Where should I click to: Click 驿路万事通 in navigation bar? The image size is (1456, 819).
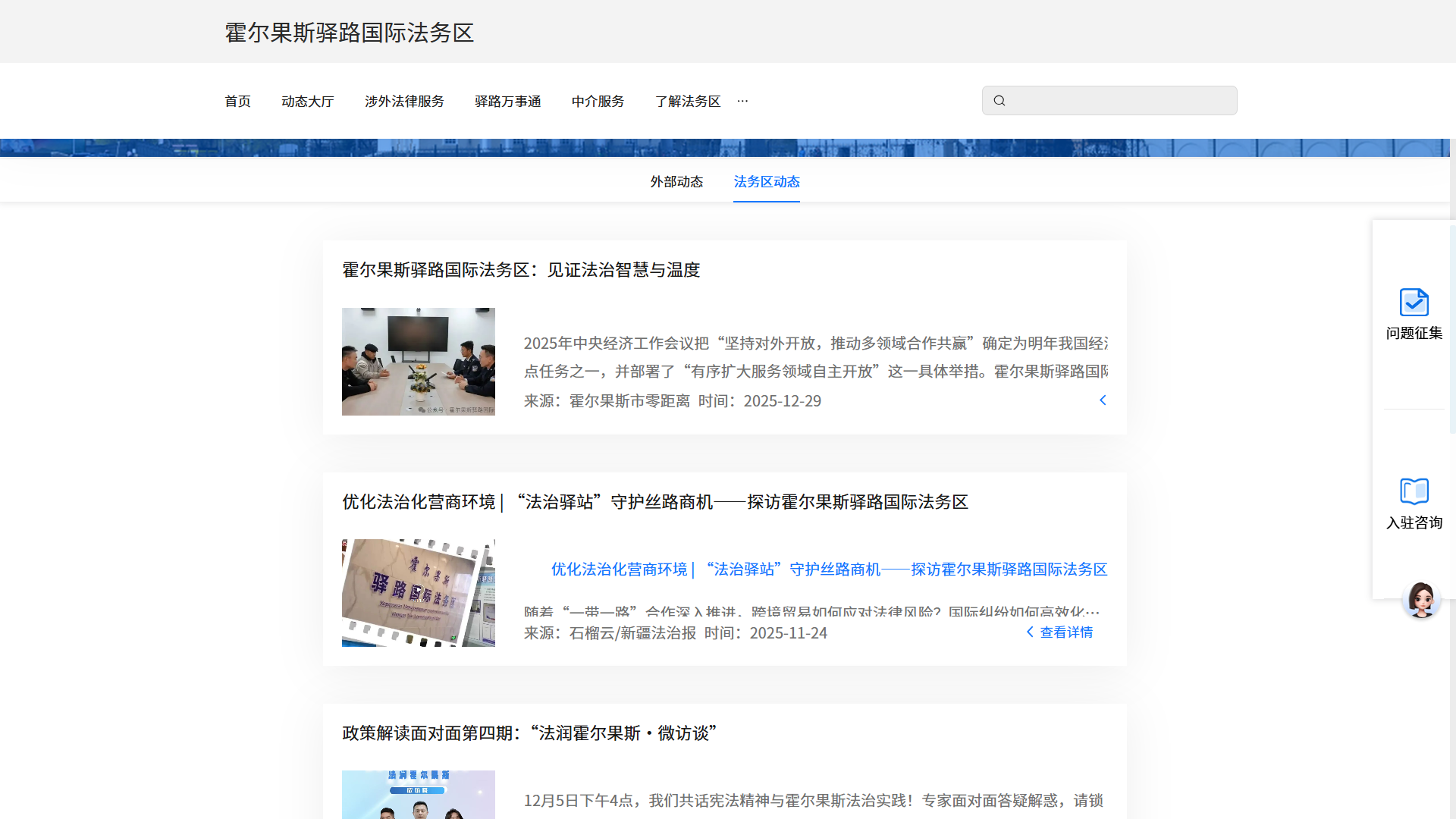click(x=507, y=102)
